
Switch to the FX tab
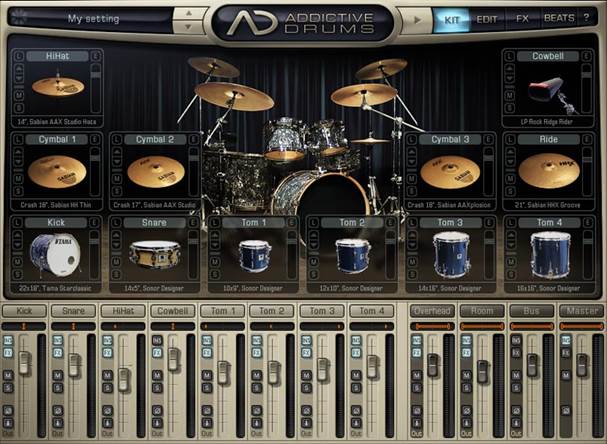click(522, 19)
